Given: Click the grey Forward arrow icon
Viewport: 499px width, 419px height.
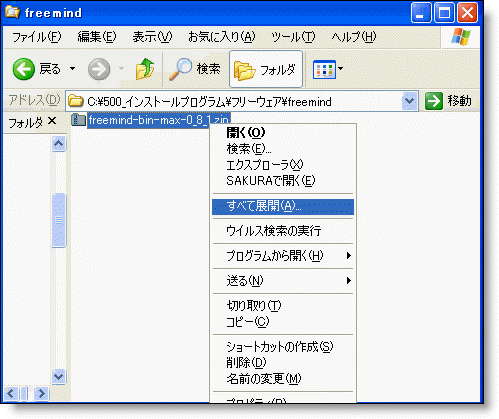Looking at the screenshot, I should [99, 69].
